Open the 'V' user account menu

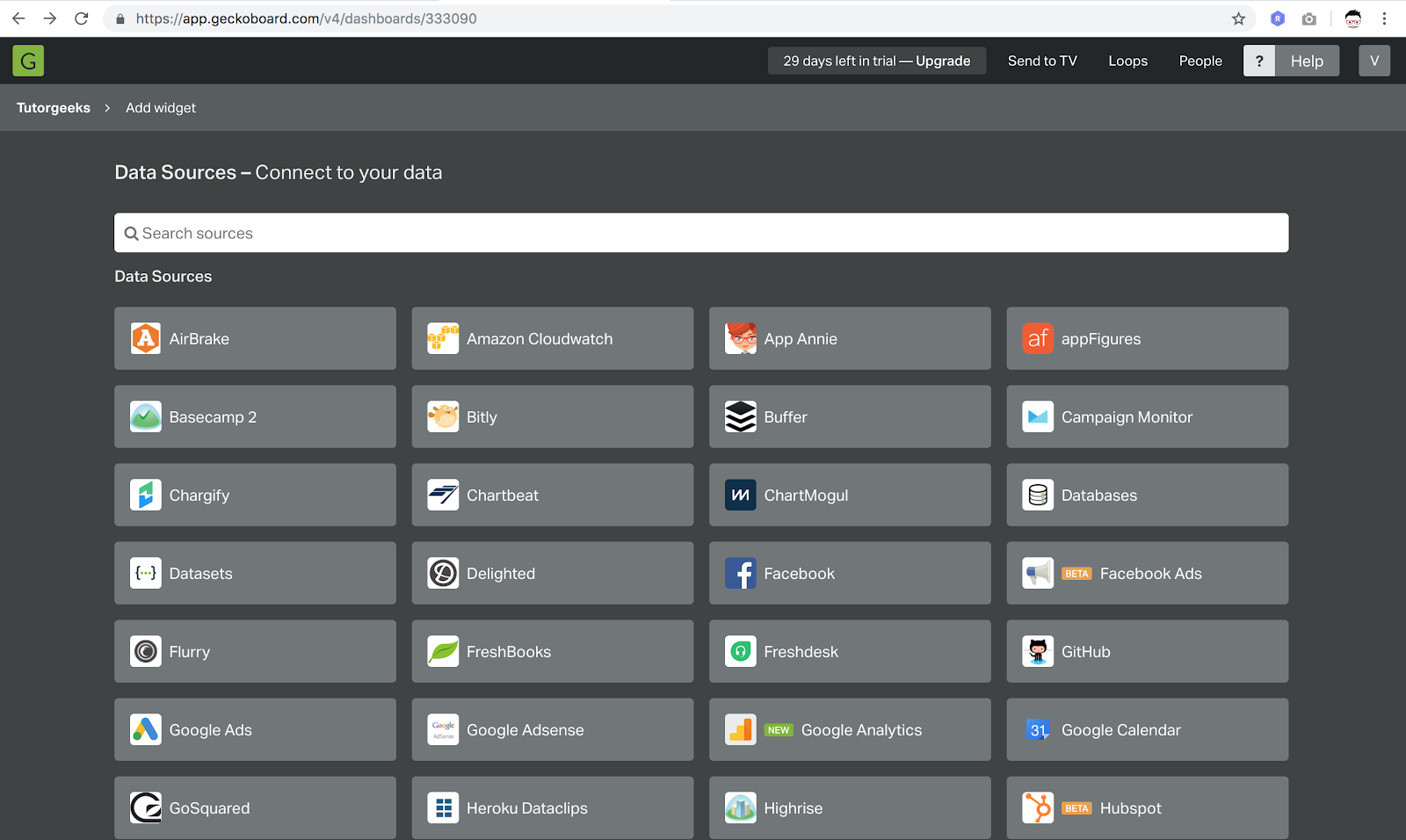coord(1374,61)
